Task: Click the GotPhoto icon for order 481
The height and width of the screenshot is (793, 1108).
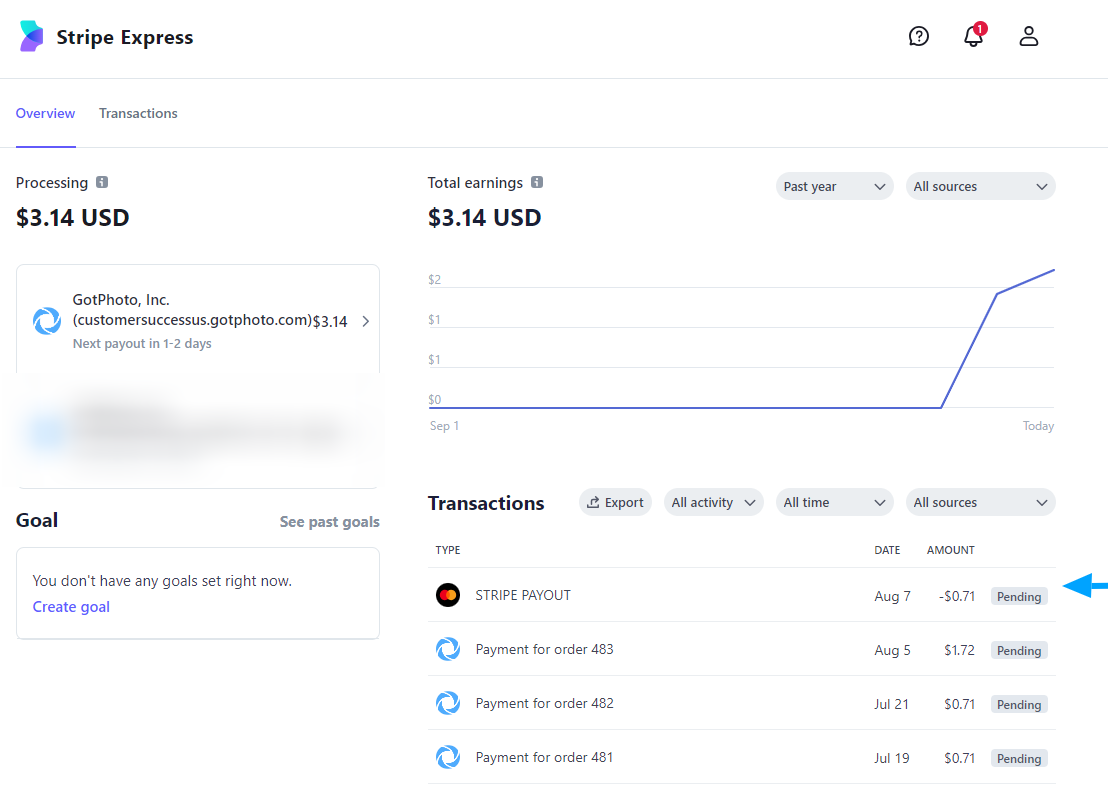Action: 447,757
